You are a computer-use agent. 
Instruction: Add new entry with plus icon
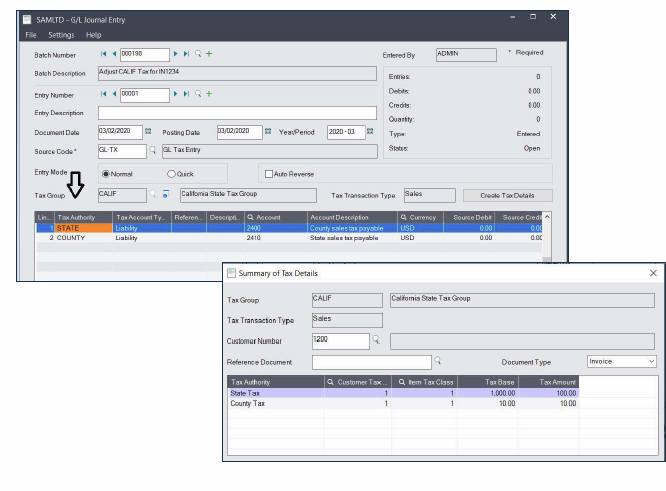click(x=209, y=94)
